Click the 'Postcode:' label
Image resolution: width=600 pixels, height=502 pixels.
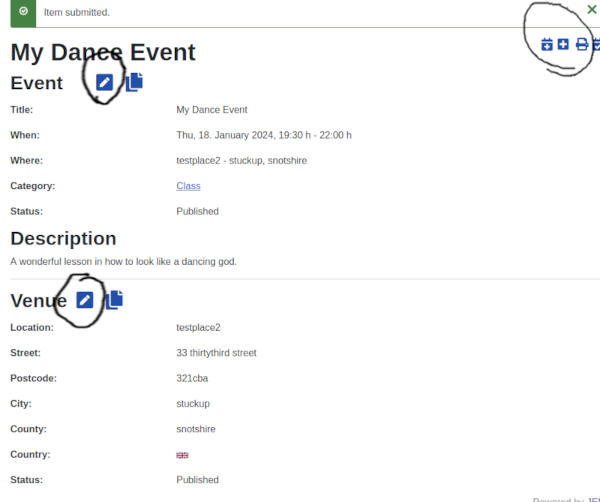tap(33, 378)
